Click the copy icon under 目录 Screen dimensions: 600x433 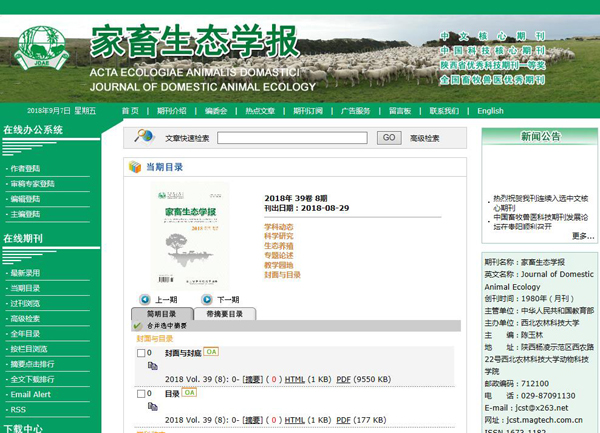click(x=153, y=407)
